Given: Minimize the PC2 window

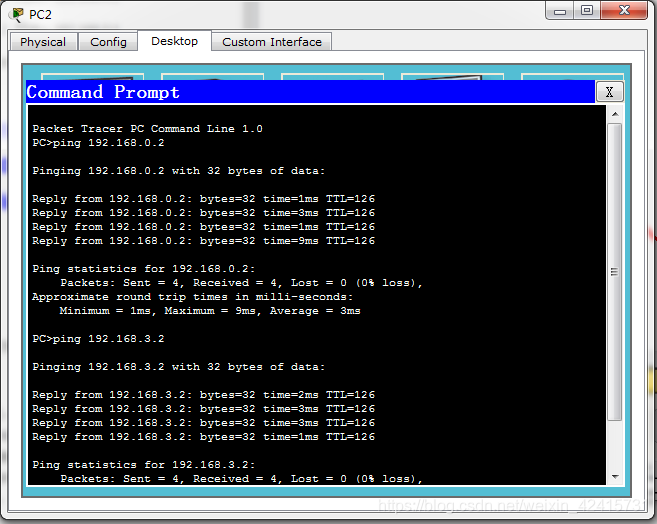Looking at the screenshot, I should tap(560, 11).
